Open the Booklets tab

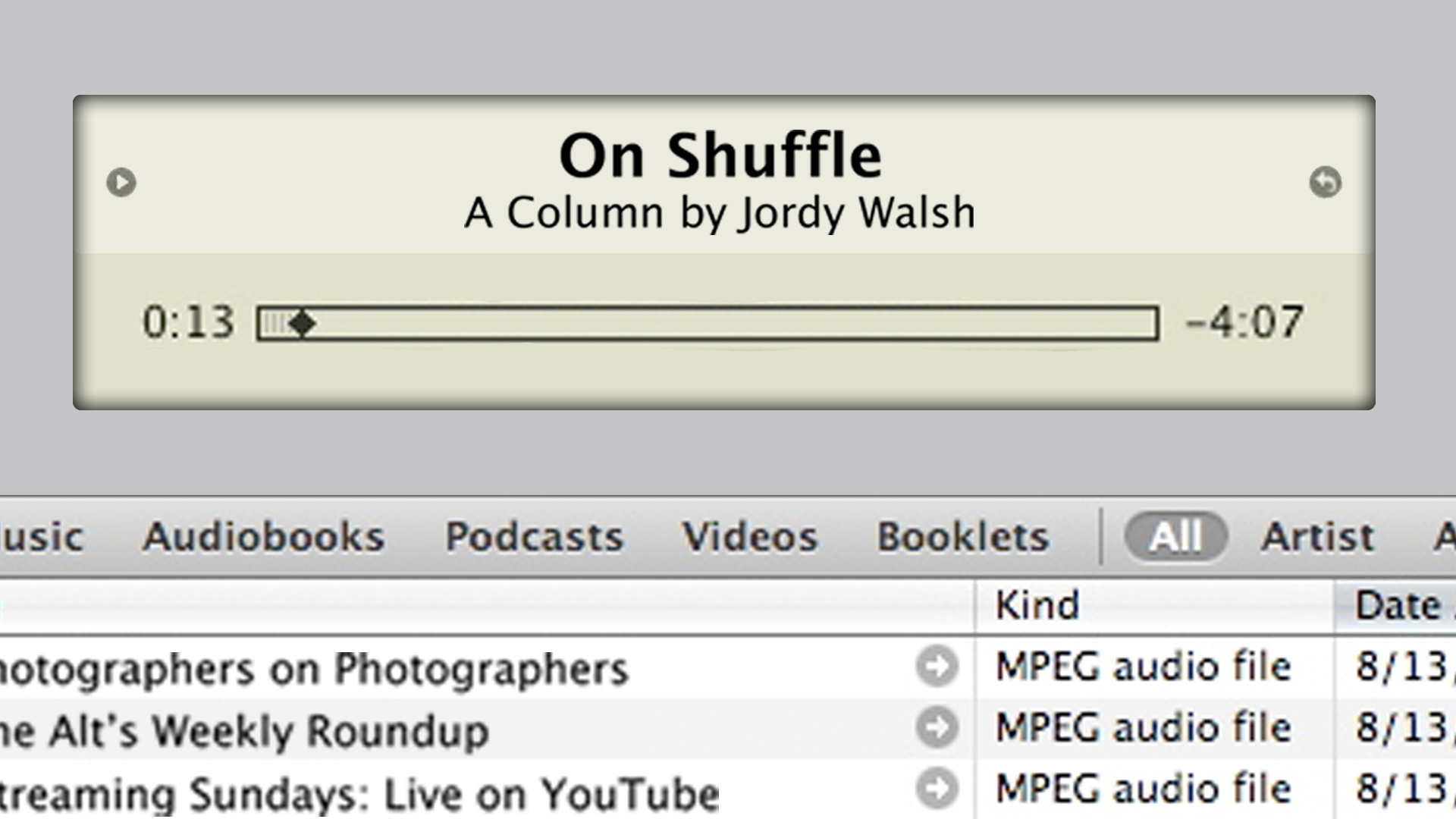963,537
